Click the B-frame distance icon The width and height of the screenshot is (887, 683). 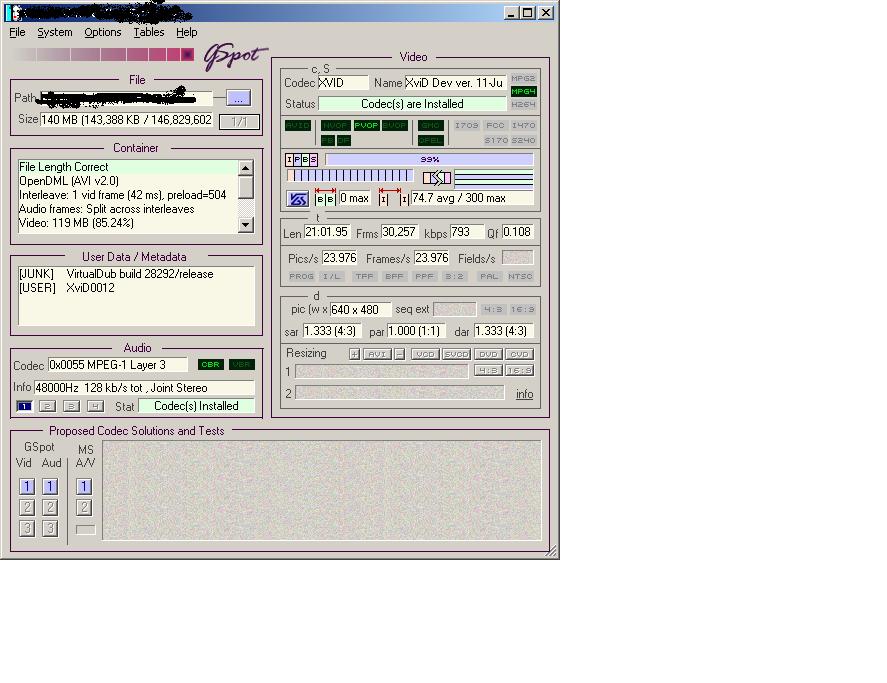tap(325, 196)
